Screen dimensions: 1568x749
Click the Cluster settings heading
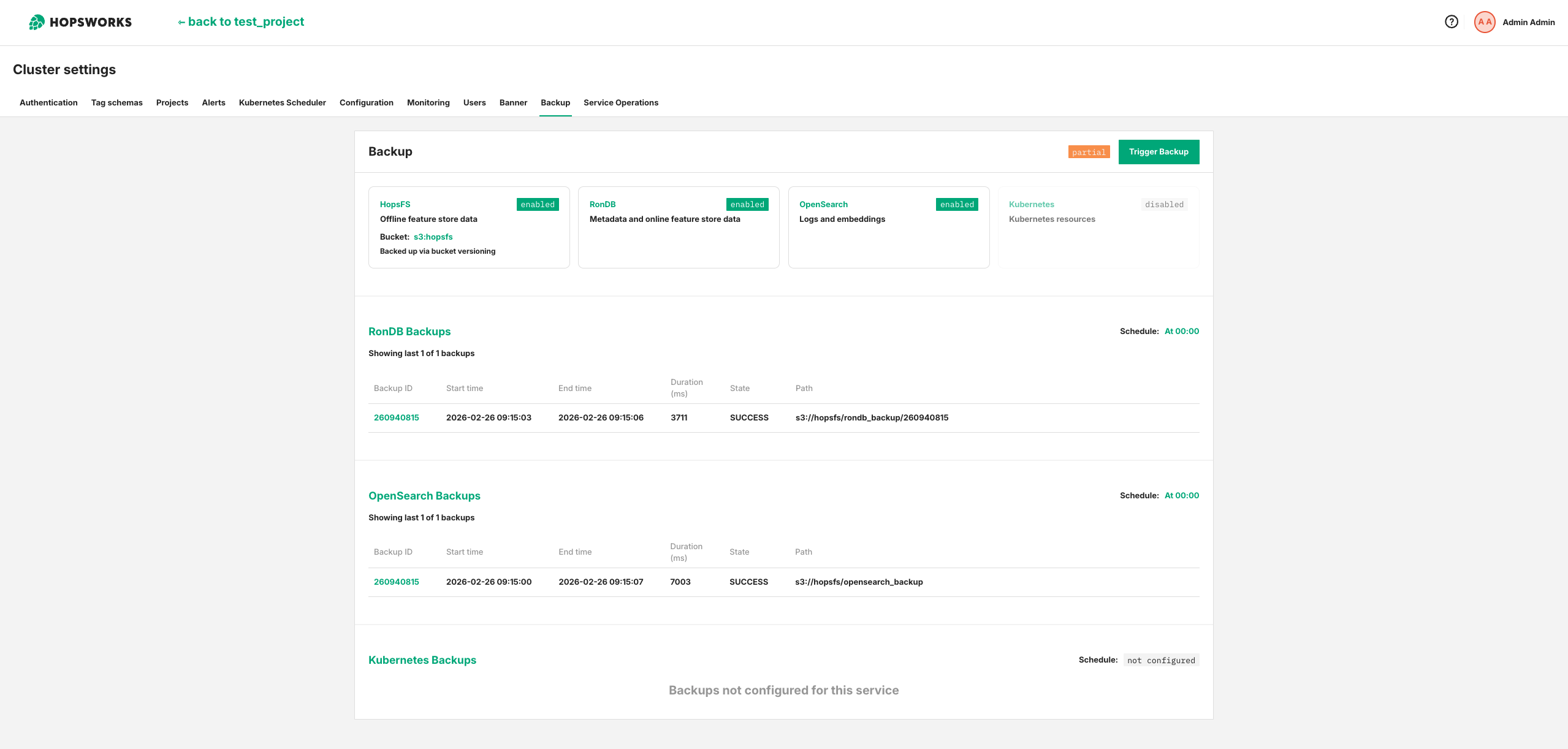coord(64,69)
